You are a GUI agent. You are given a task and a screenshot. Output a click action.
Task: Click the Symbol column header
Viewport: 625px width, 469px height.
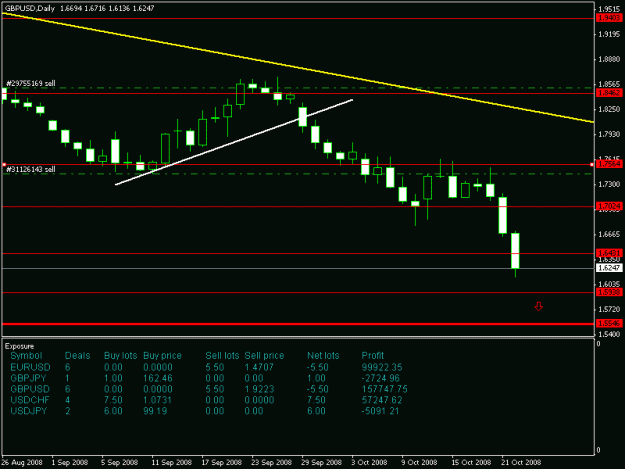26,355
